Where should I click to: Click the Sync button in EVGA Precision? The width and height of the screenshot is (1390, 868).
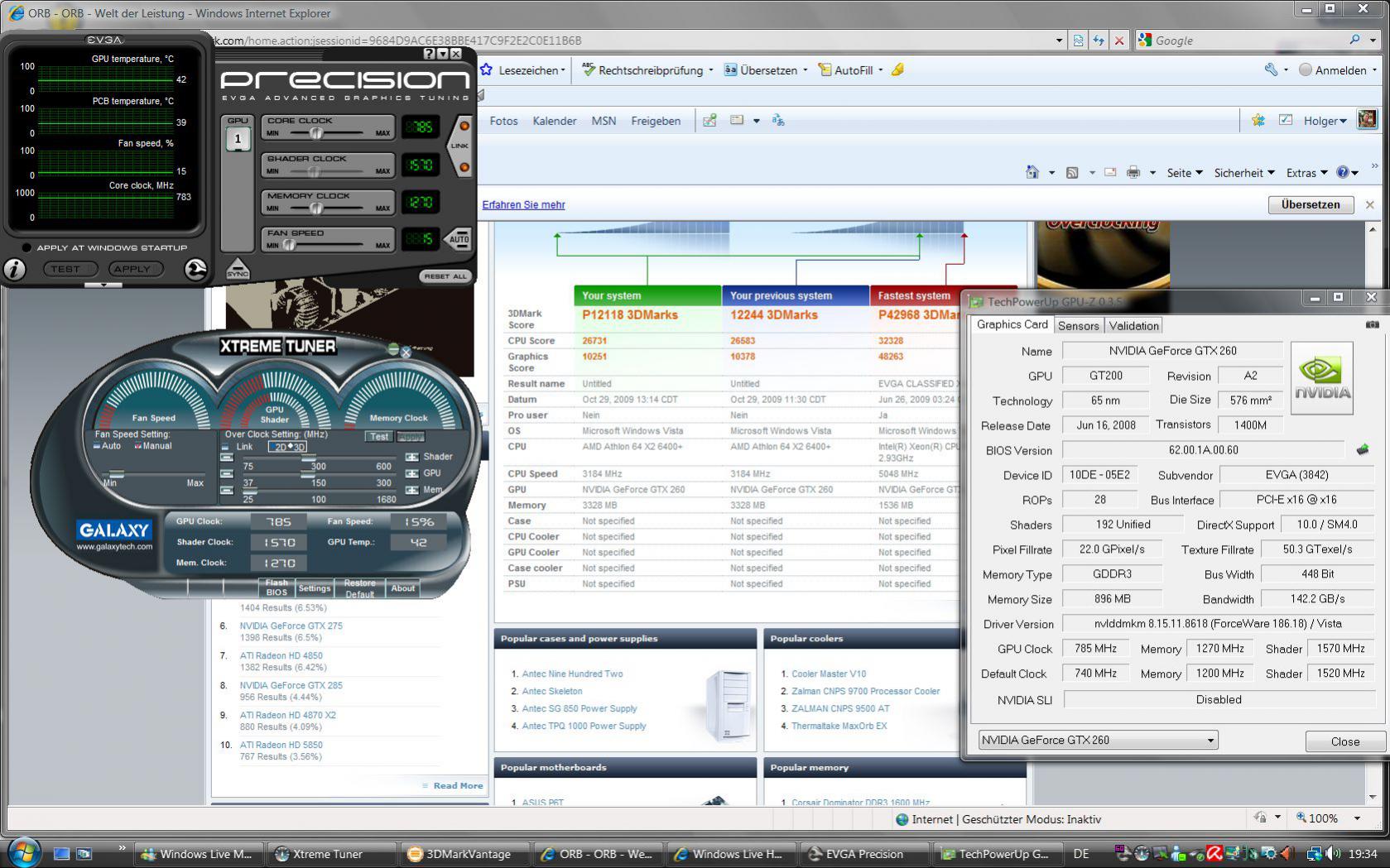(x=238, y=269)
